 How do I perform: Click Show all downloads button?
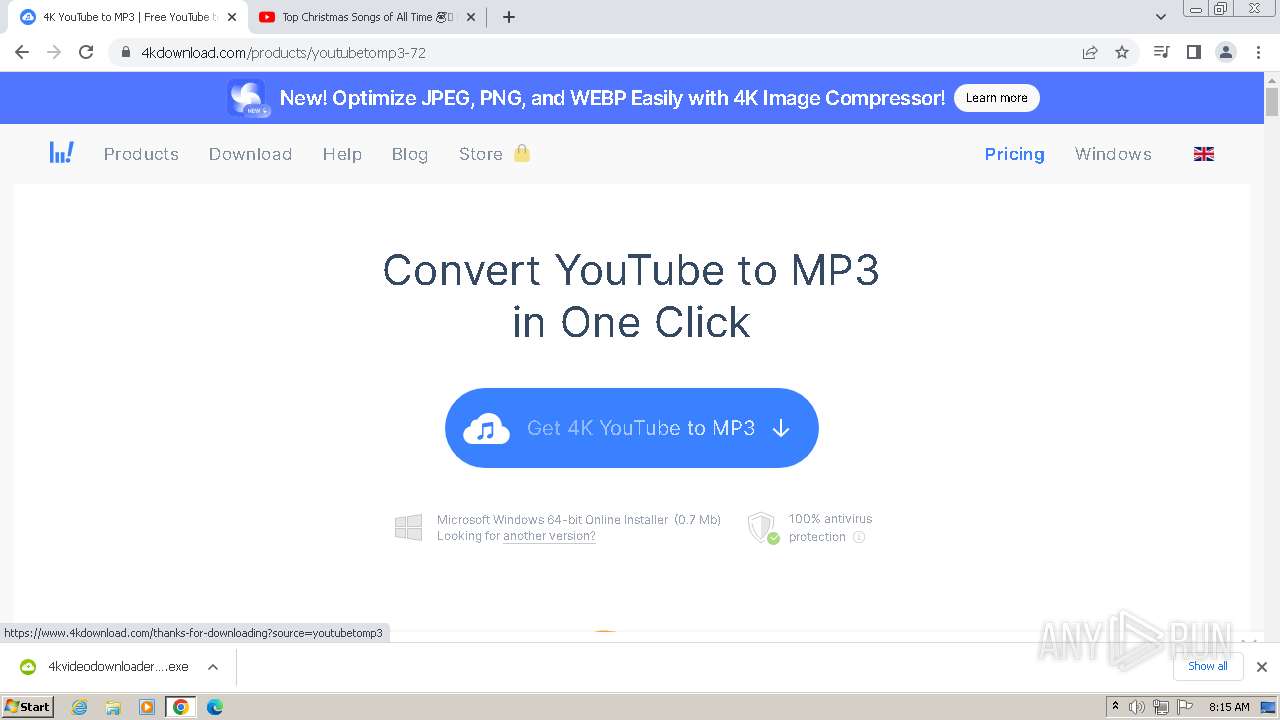pos(1208,666)
